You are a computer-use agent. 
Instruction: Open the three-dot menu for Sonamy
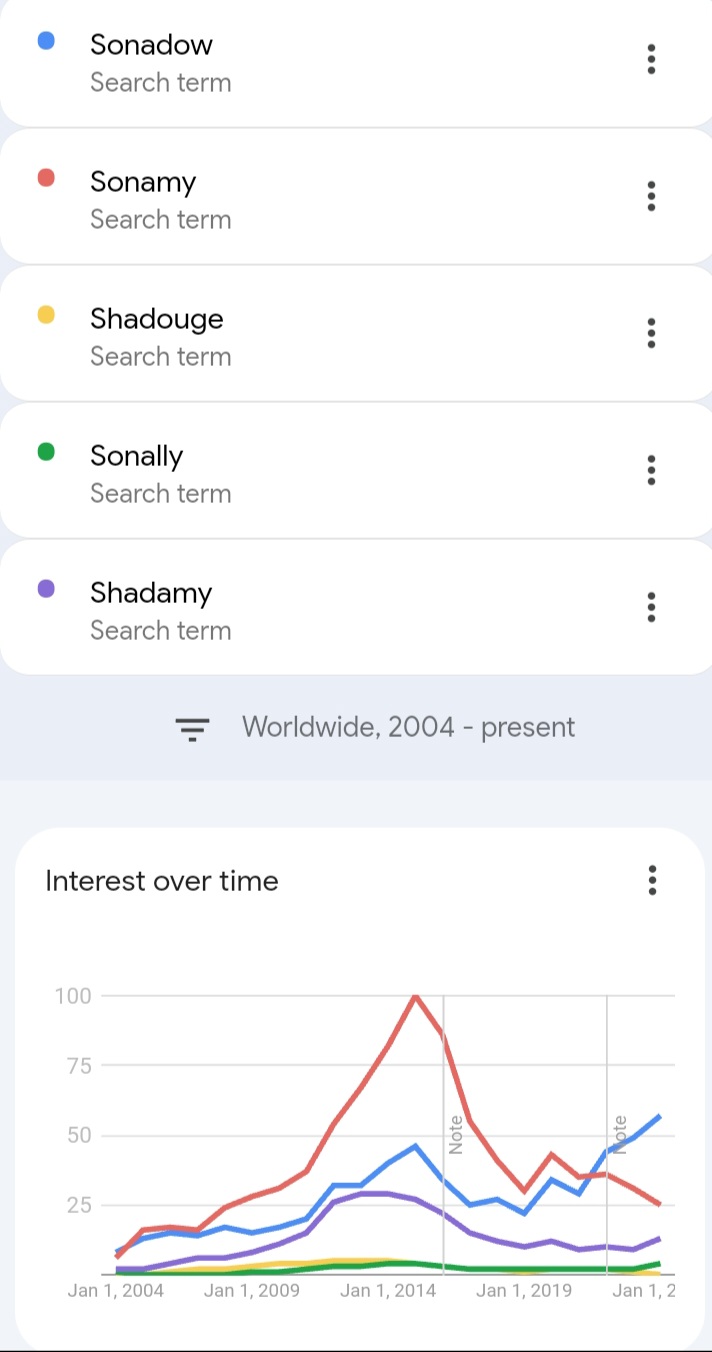[651, 196]
